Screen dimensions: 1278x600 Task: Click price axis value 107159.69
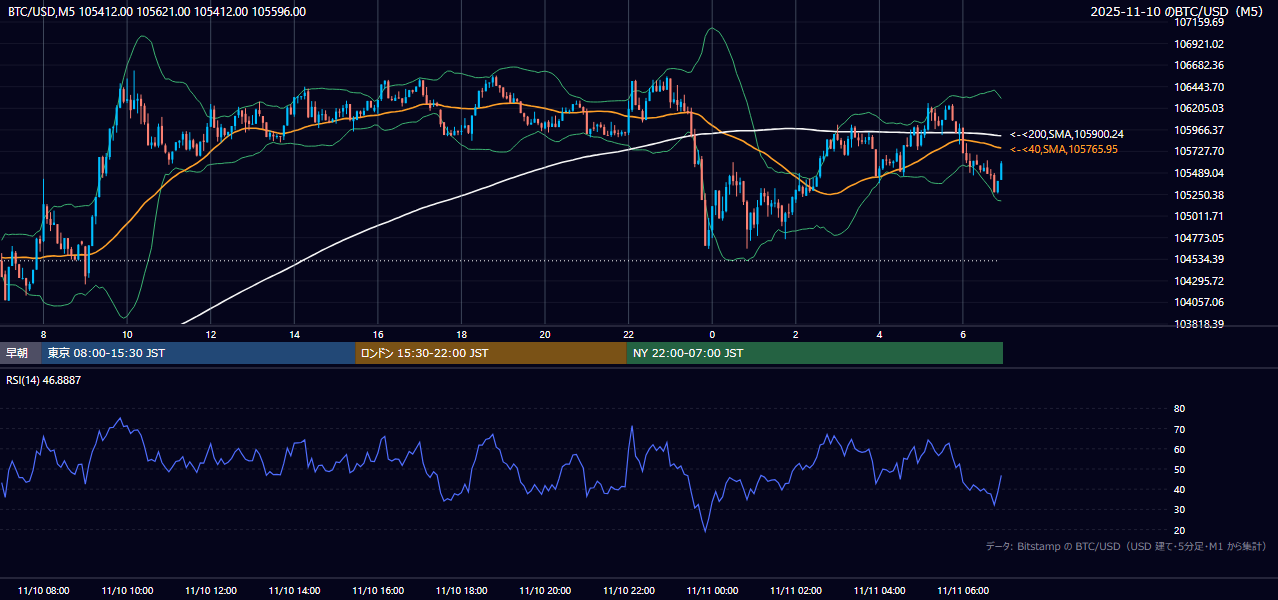1199,22
